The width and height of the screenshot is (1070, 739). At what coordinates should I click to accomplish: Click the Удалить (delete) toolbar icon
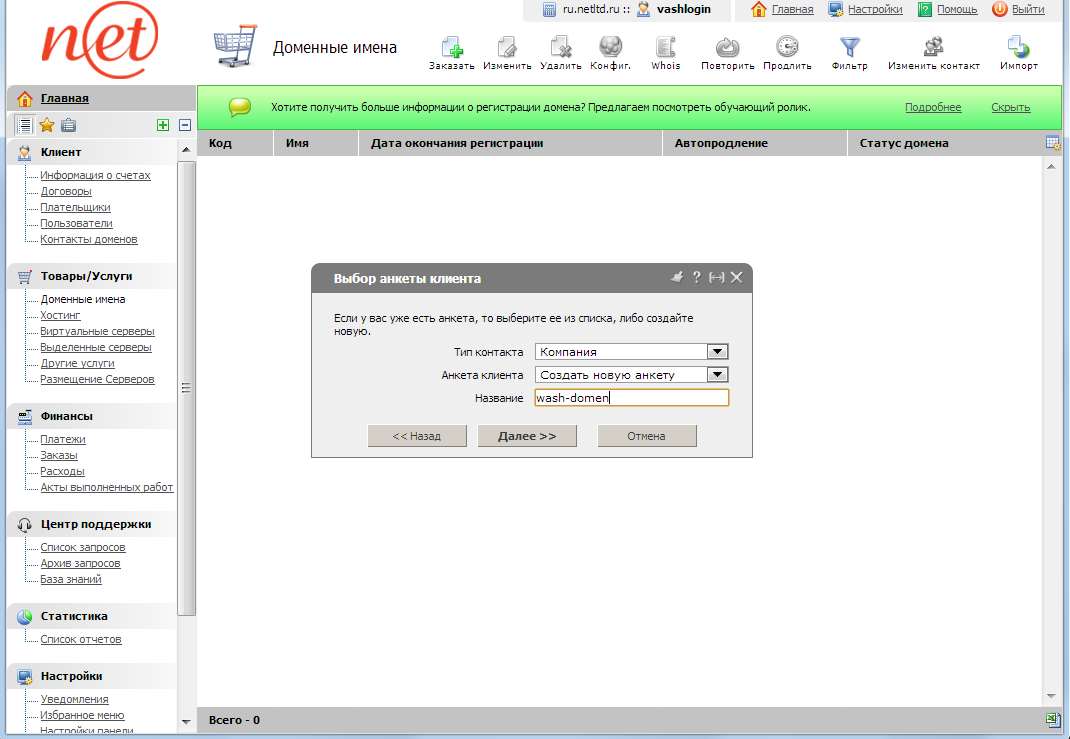click(x=561, y=47)
